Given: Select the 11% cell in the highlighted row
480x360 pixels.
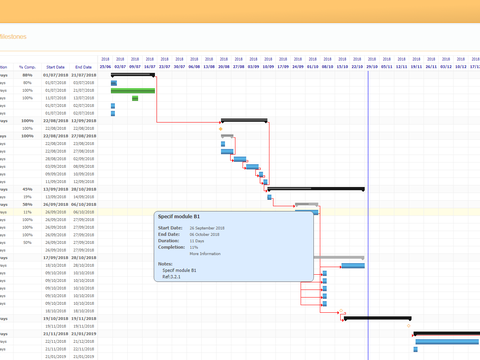Looking at the screenshot, I should click(27, 212).
